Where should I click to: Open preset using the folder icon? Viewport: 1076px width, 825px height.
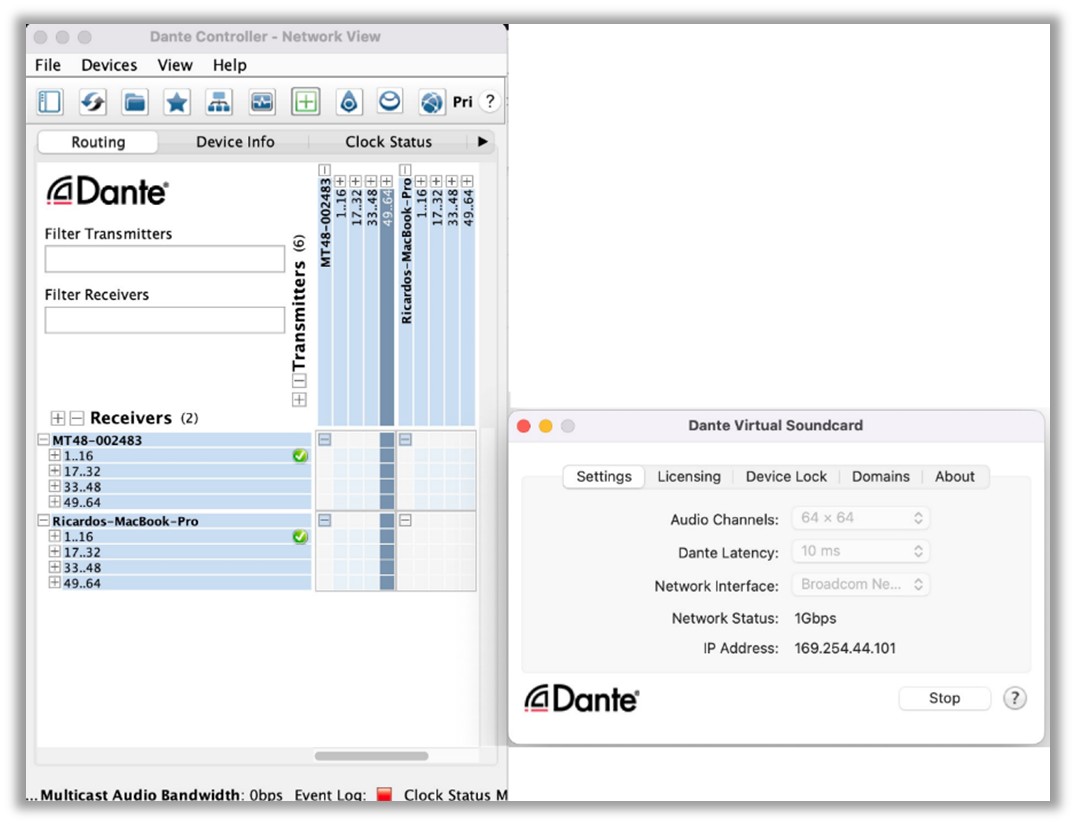click(x=135, y=102)
